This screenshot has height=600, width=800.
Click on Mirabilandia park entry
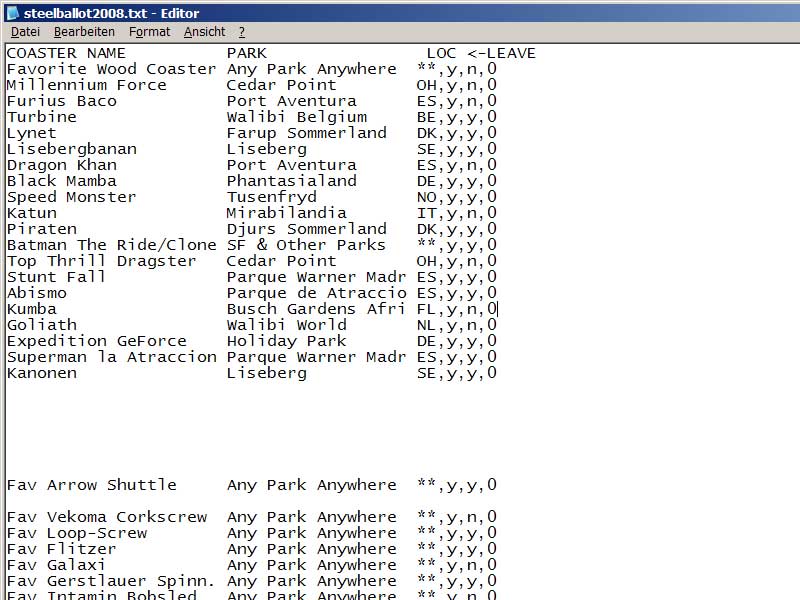pyautogui.click(x=286, y=213)
